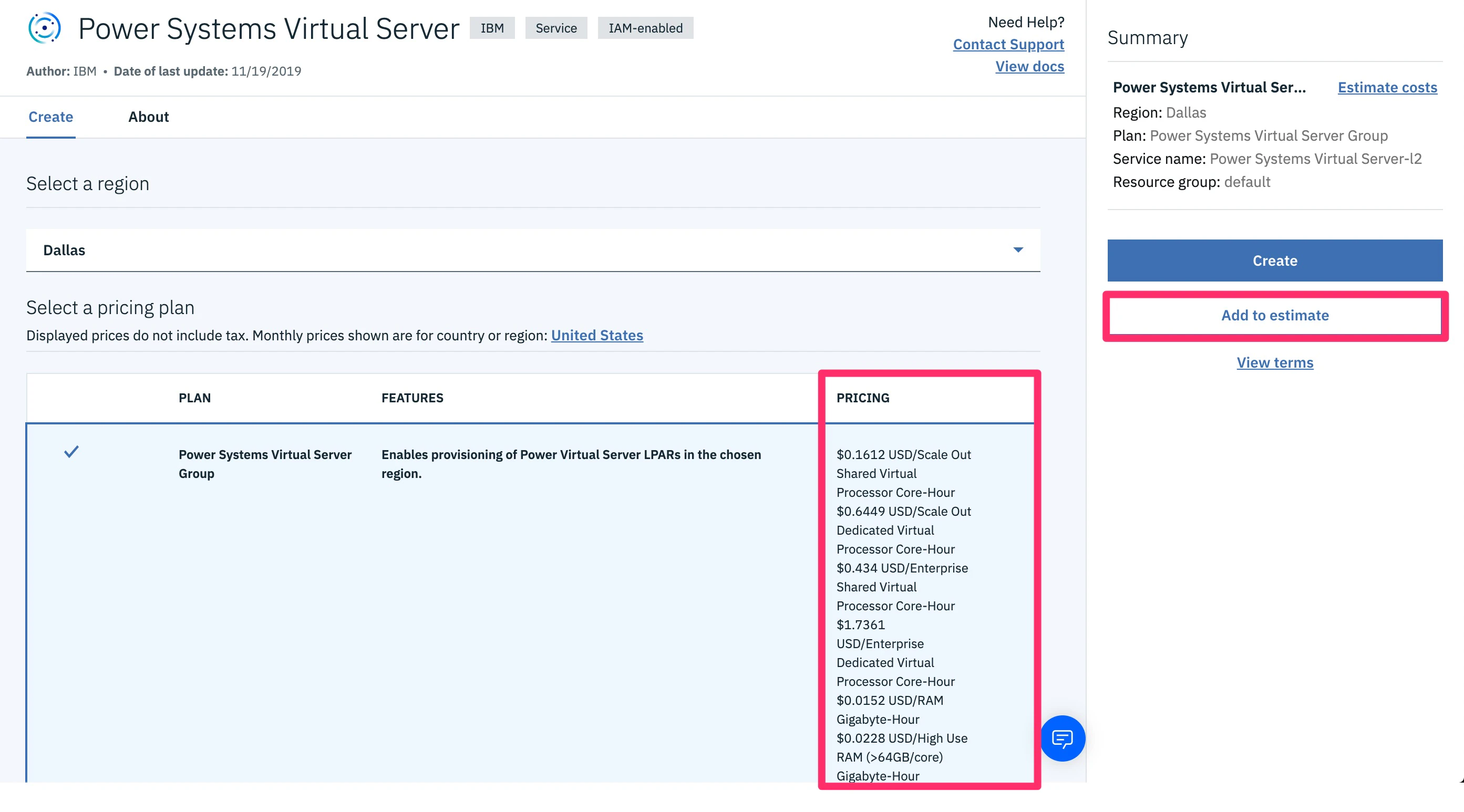Click the $1.7361 price value
The image size is (1464, 812).
(x=860, y=625)
